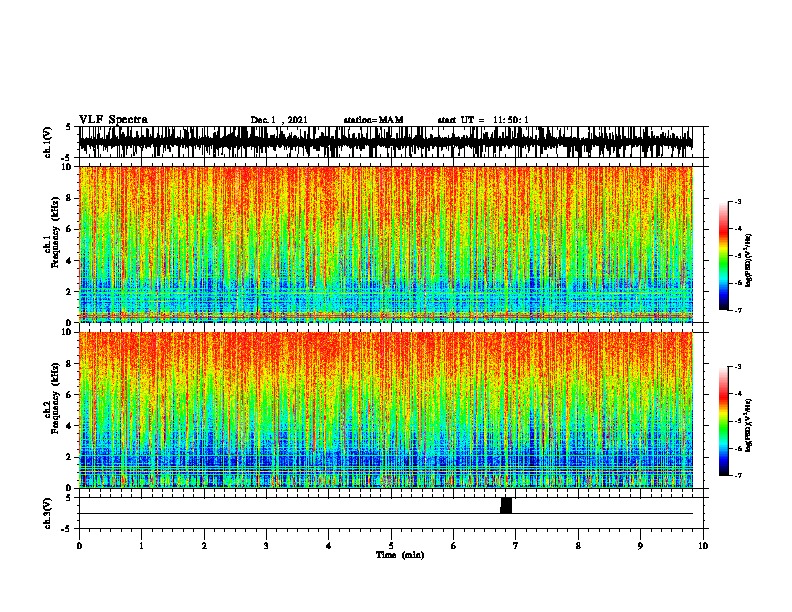Click the 'Time (min)' axis label
792x612 pixels.
[x=400, y=555]
